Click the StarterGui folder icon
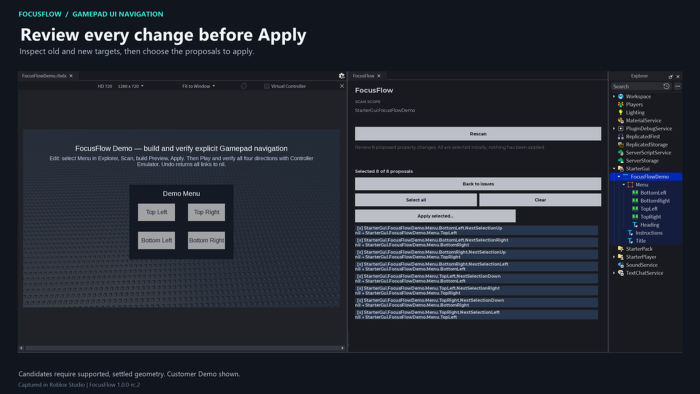The height and width of the screenshot is (394, 700). tap(621, 169)
